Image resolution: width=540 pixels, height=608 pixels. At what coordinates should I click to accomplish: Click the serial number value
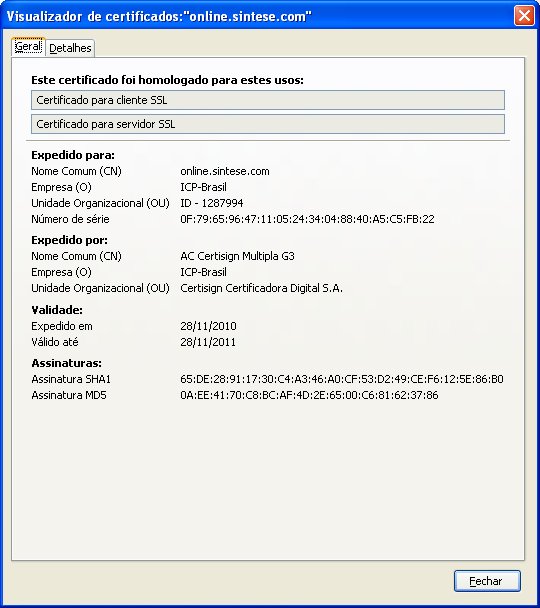[x=307, y=219]
